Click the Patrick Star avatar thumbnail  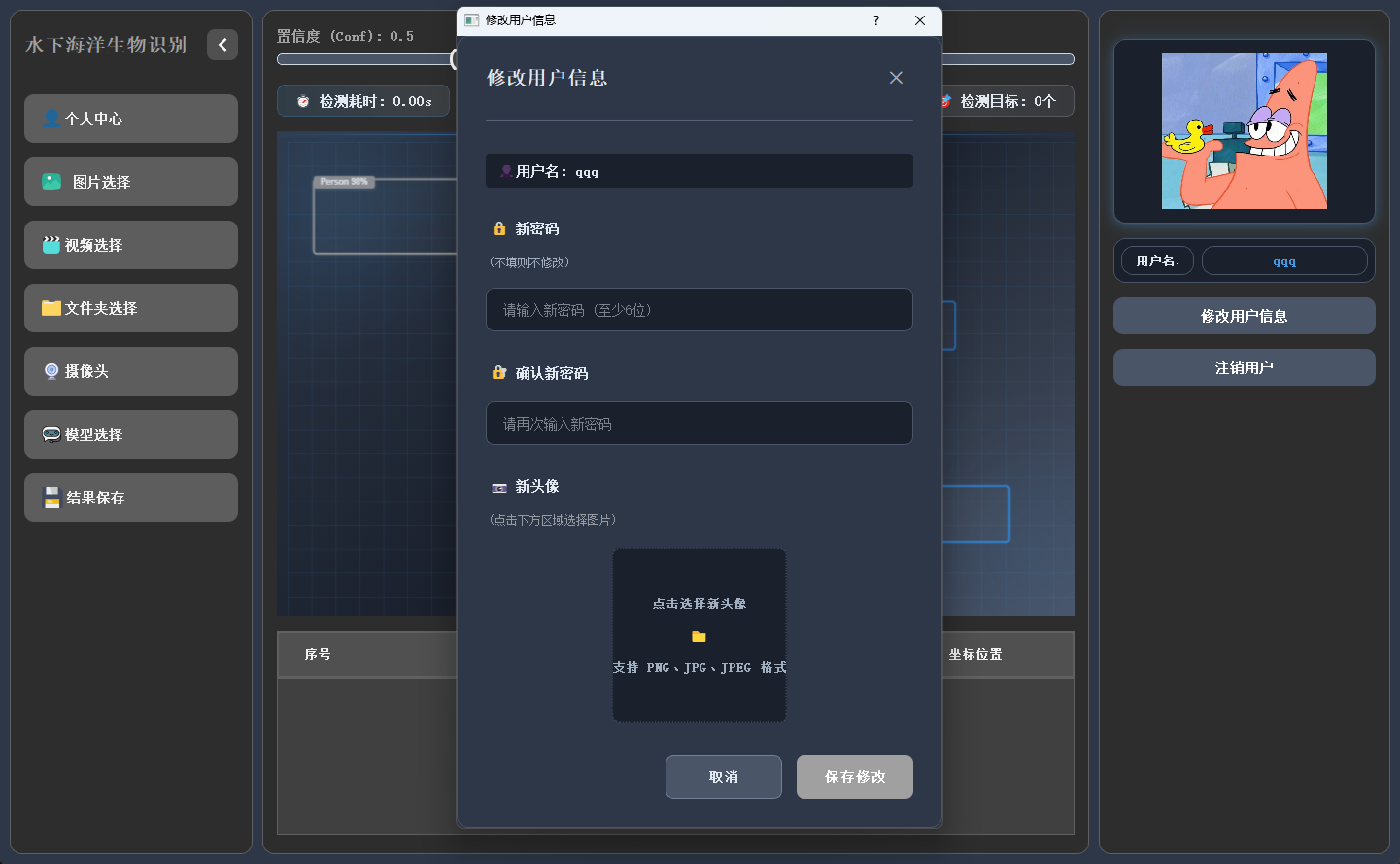pos(1244,131)
